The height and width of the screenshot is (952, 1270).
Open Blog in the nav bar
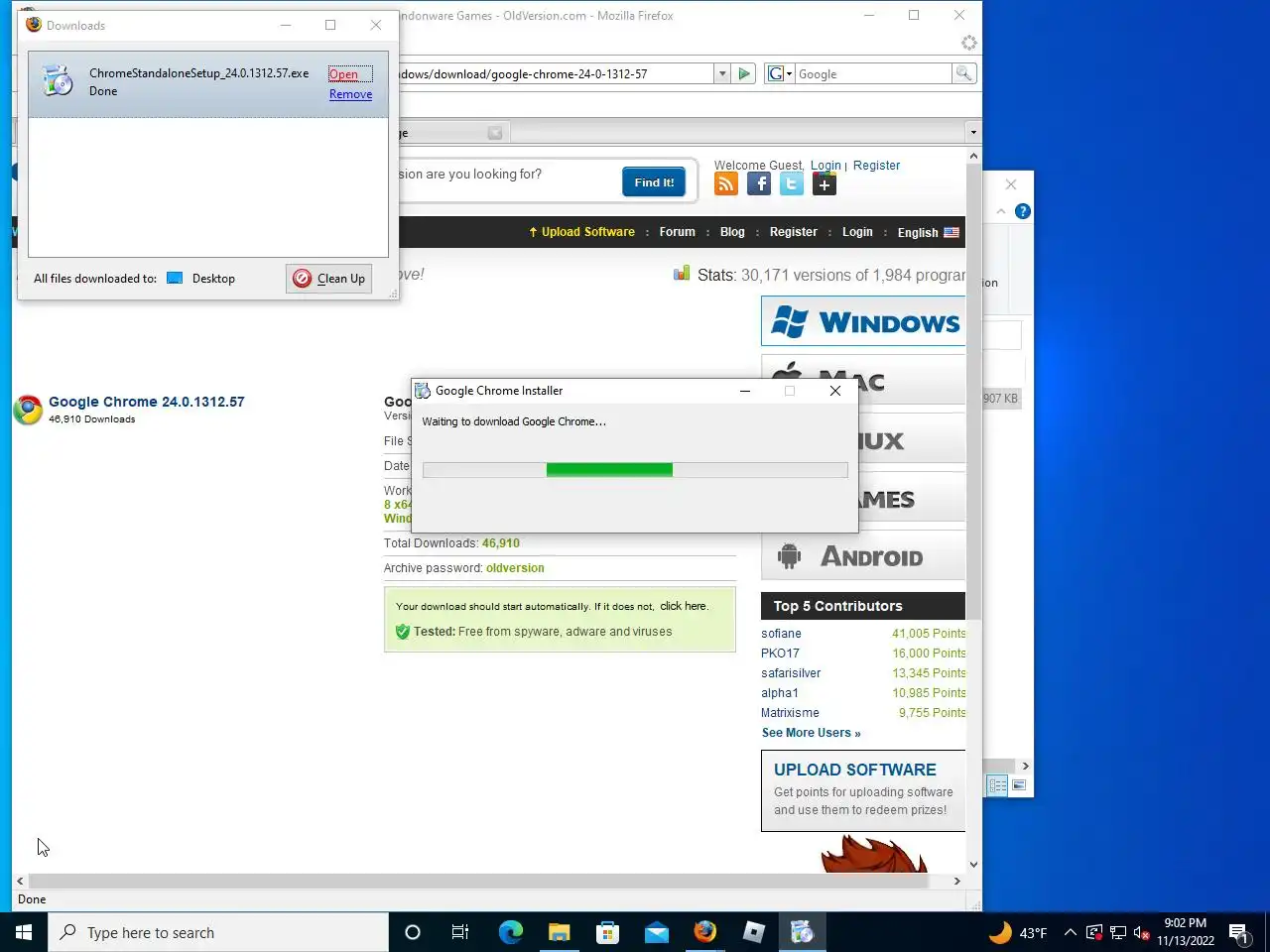point(732,232)
